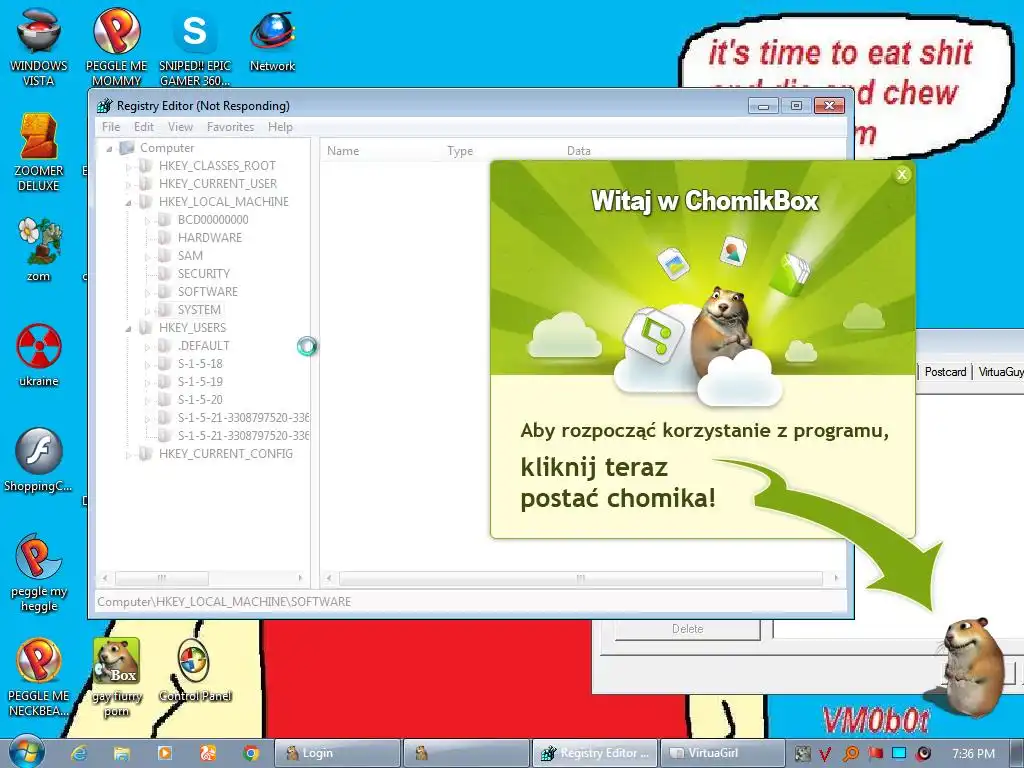Click the Name column header
Viewport: 1024px width, 768px height.
(380, 151)
